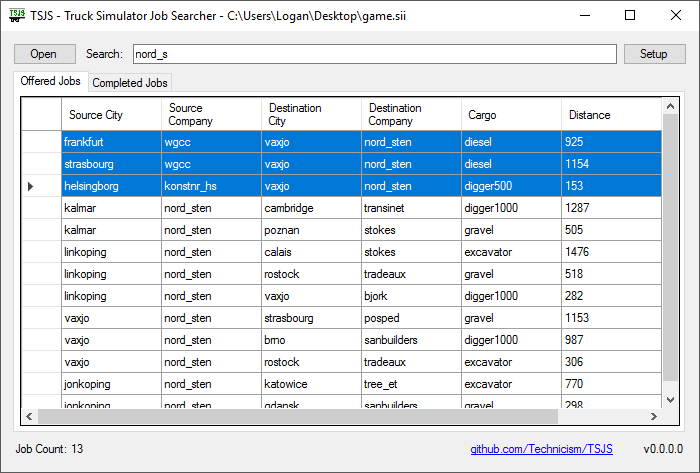Open the github.com/Technicism/TSJS link

(x=541, y=449)
